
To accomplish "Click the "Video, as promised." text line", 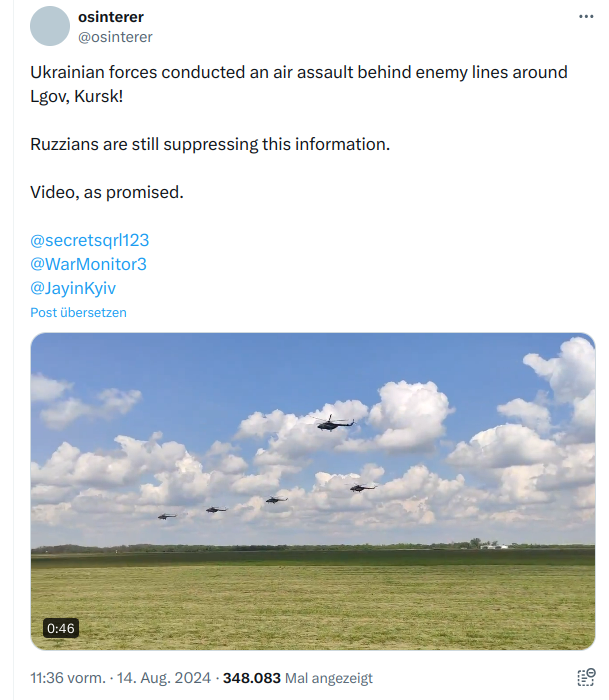I will pos(107,192).
